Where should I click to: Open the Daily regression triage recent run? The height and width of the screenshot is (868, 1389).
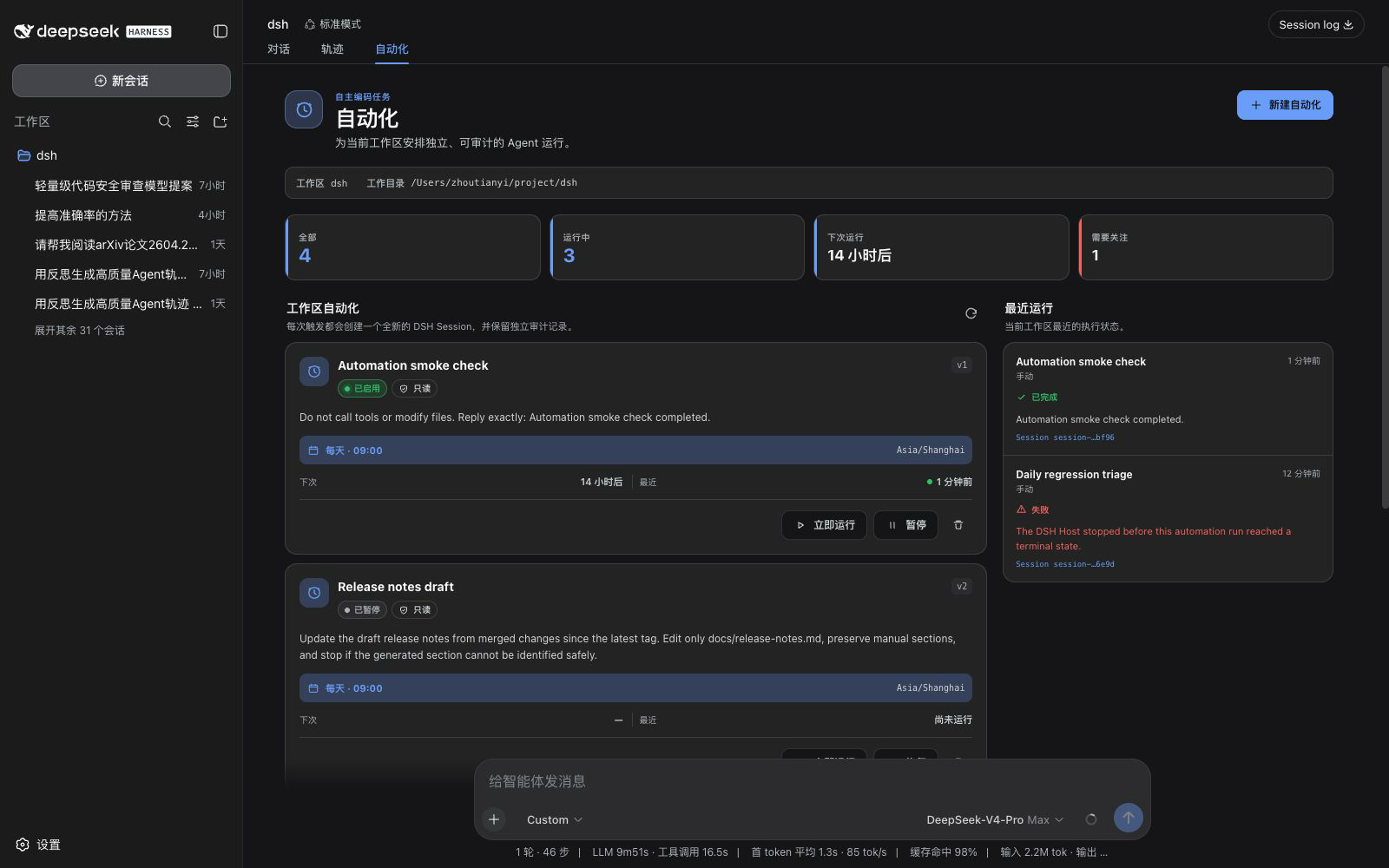(x=1168, y=518)
